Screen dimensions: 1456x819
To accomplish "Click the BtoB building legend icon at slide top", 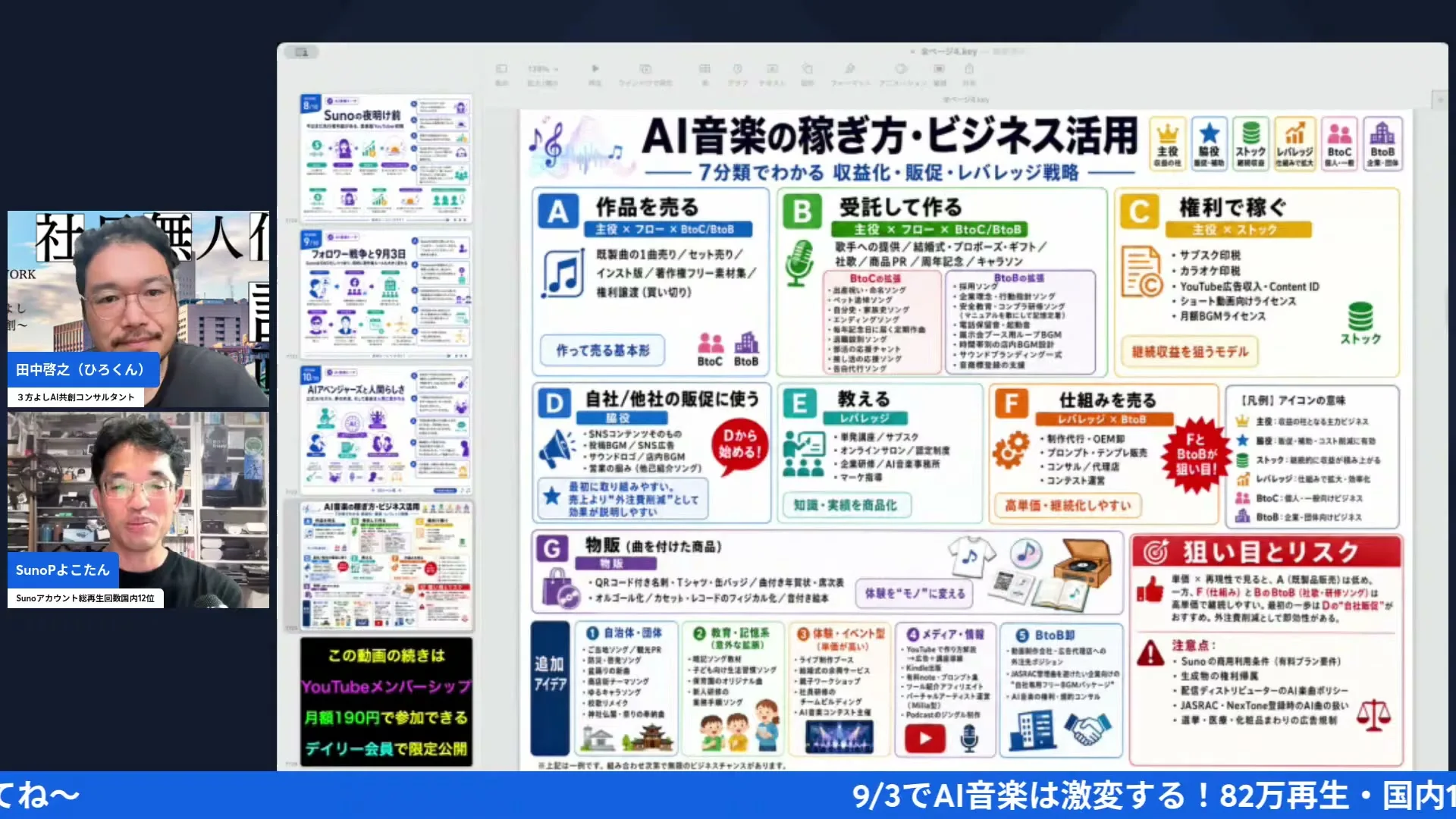I will [1382, 143].
